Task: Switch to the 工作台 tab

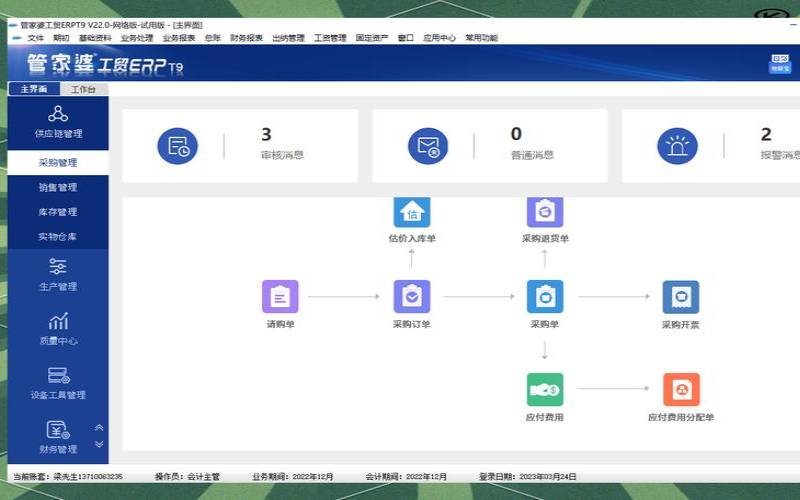Action: click(83, 89)
